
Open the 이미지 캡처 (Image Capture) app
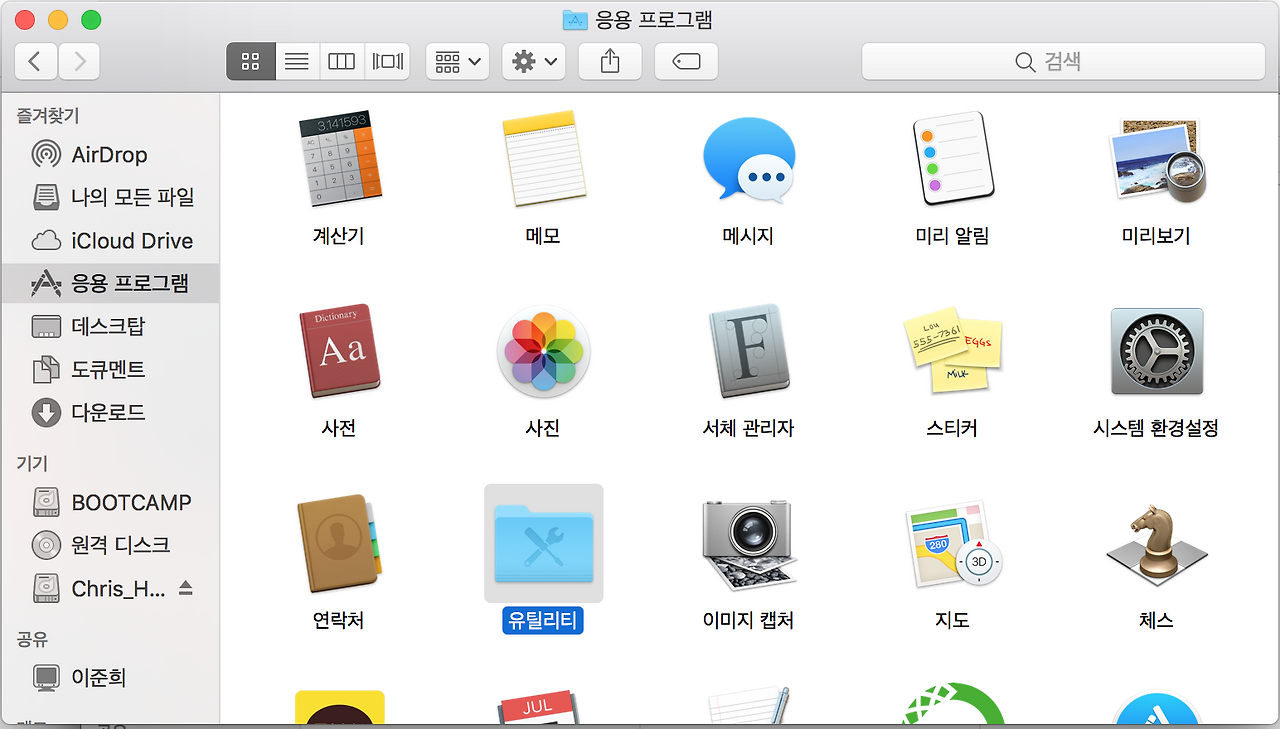coord(748,544)
